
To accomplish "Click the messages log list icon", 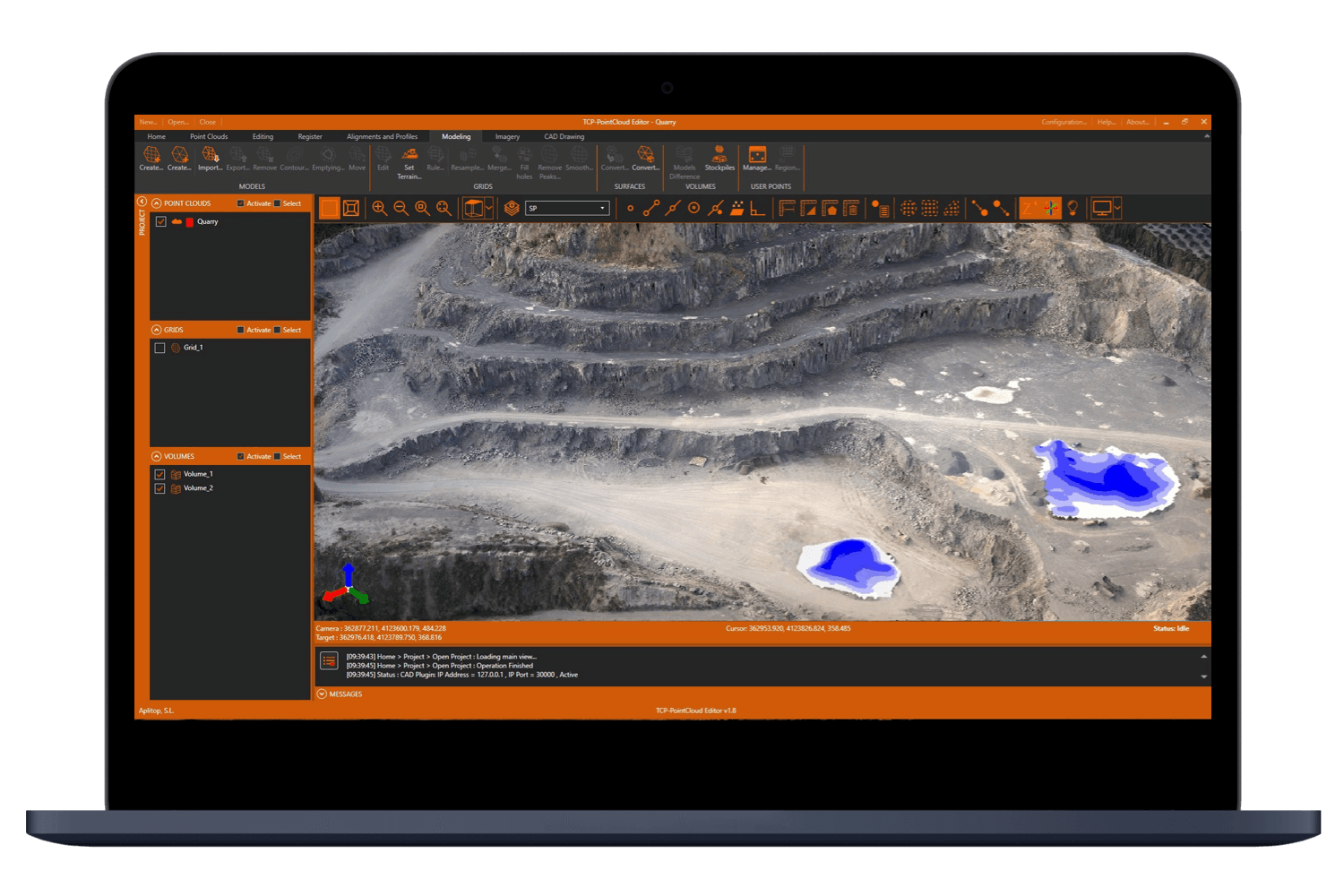I will click(x=329, y=661).
